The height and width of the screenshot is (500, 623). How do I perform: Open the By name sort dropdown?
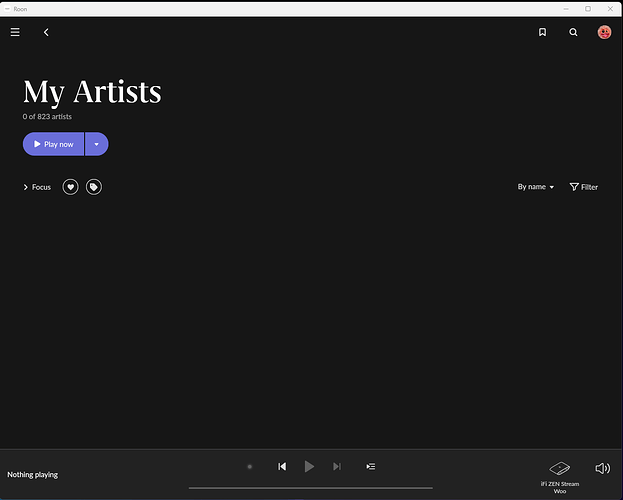pos(536,187)
